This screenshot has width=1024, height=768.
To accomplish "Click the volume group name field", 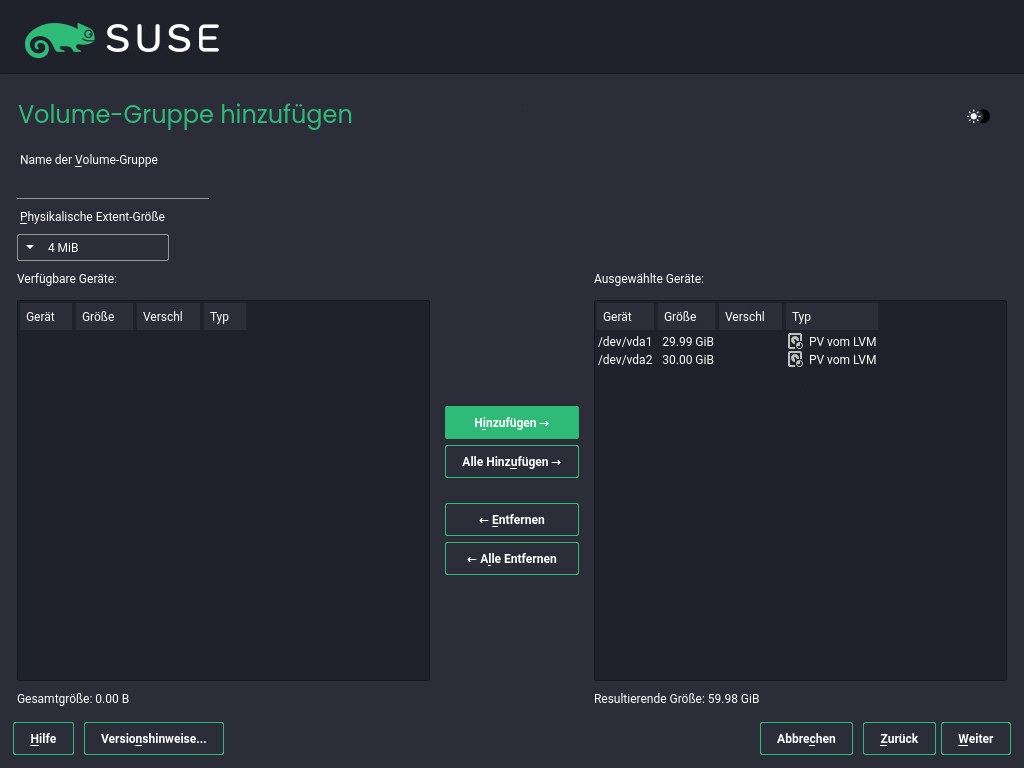I will [113, 186].
